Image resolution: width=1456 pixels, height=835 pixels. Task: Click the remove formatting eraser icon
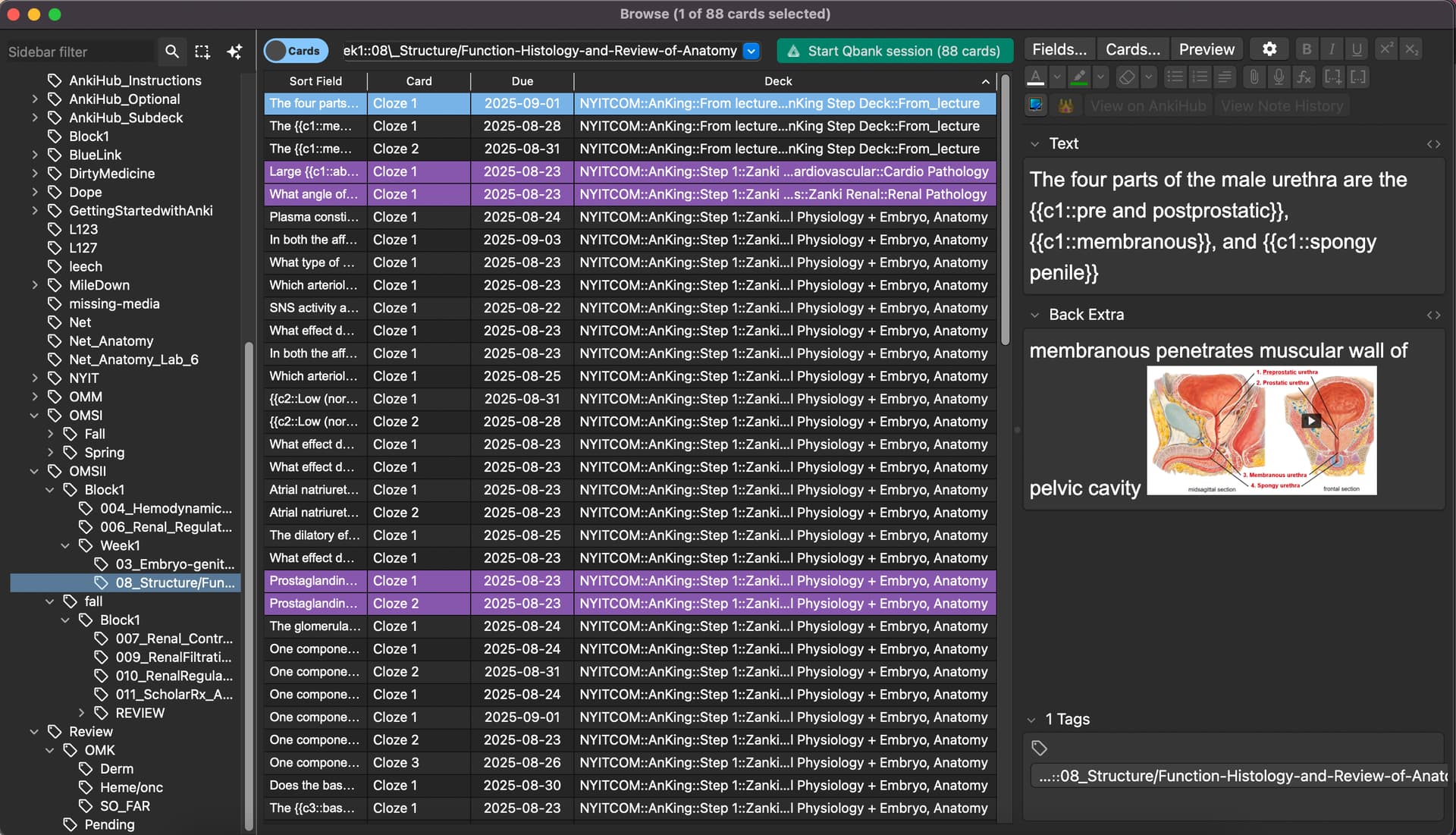pyautogui.click(x=1127, y=77)
